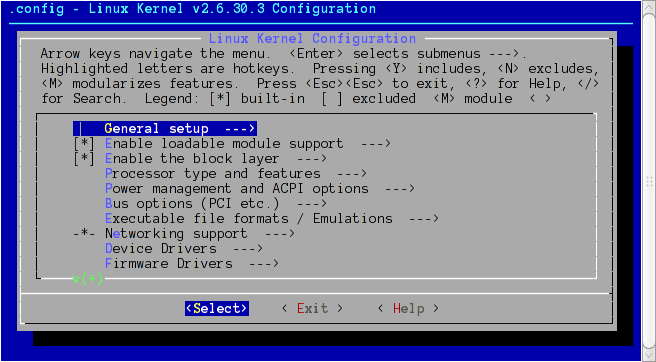Toggle the block layer checkbox
This screenshot has height=362, width=656.
(84, 159)
